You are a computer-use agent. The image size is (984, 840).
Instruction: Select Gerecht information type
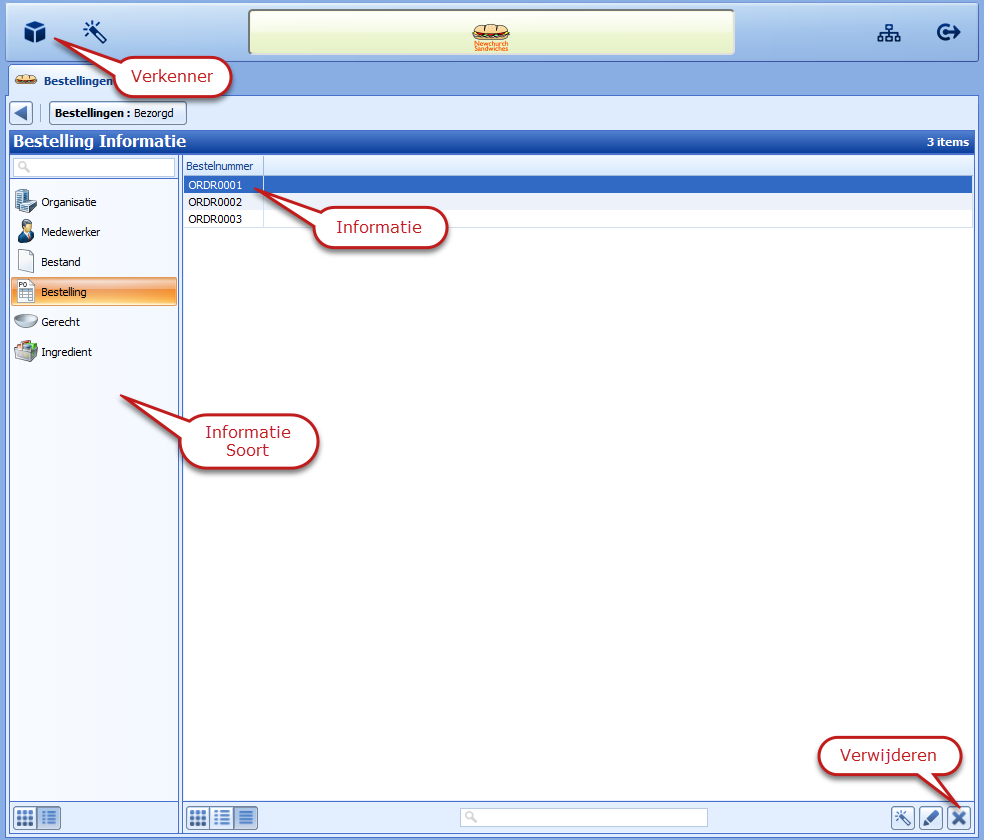coord(94,322)
